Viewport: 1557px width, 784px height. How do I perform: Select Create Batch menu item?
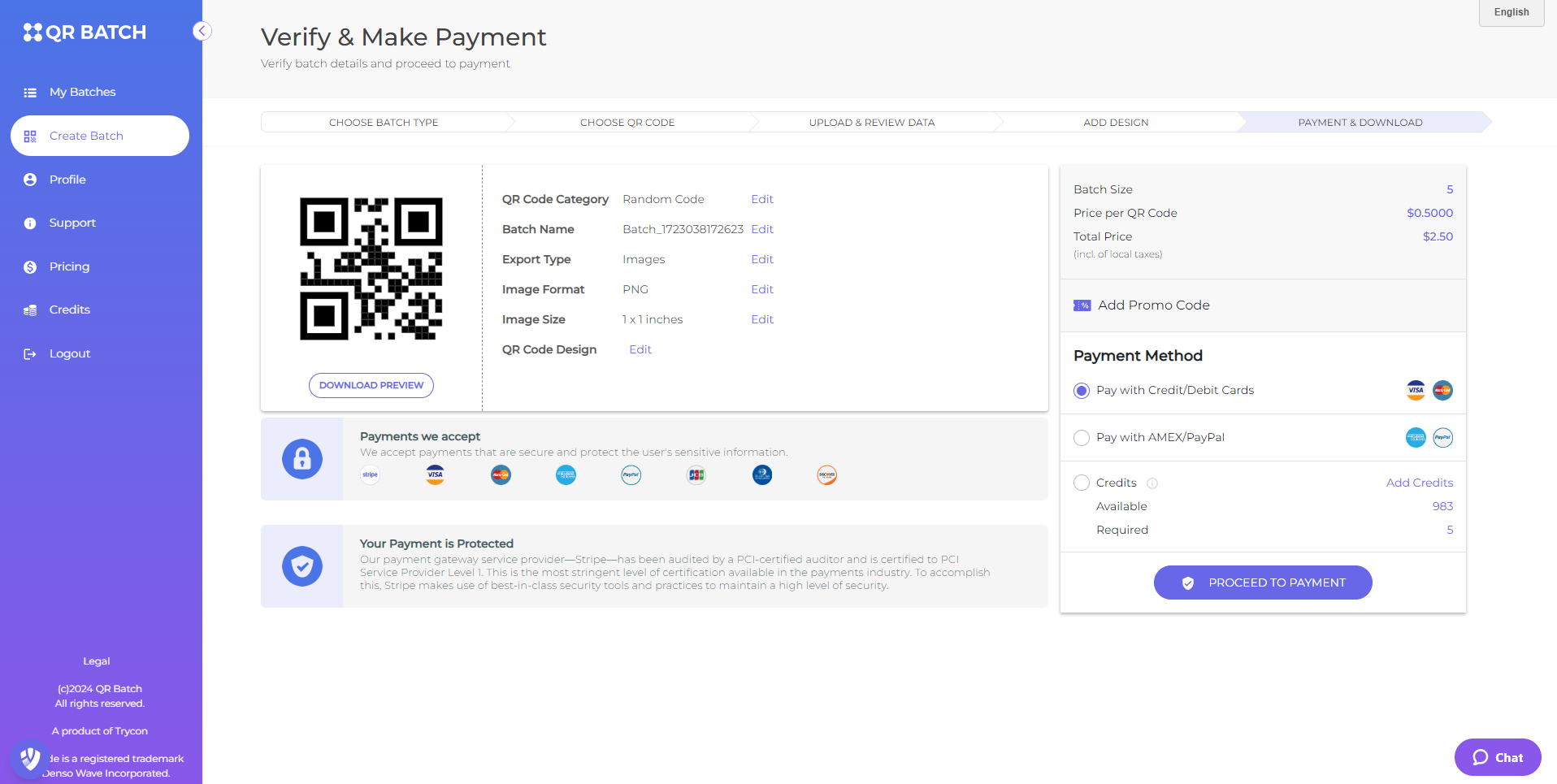coord(100,136)
